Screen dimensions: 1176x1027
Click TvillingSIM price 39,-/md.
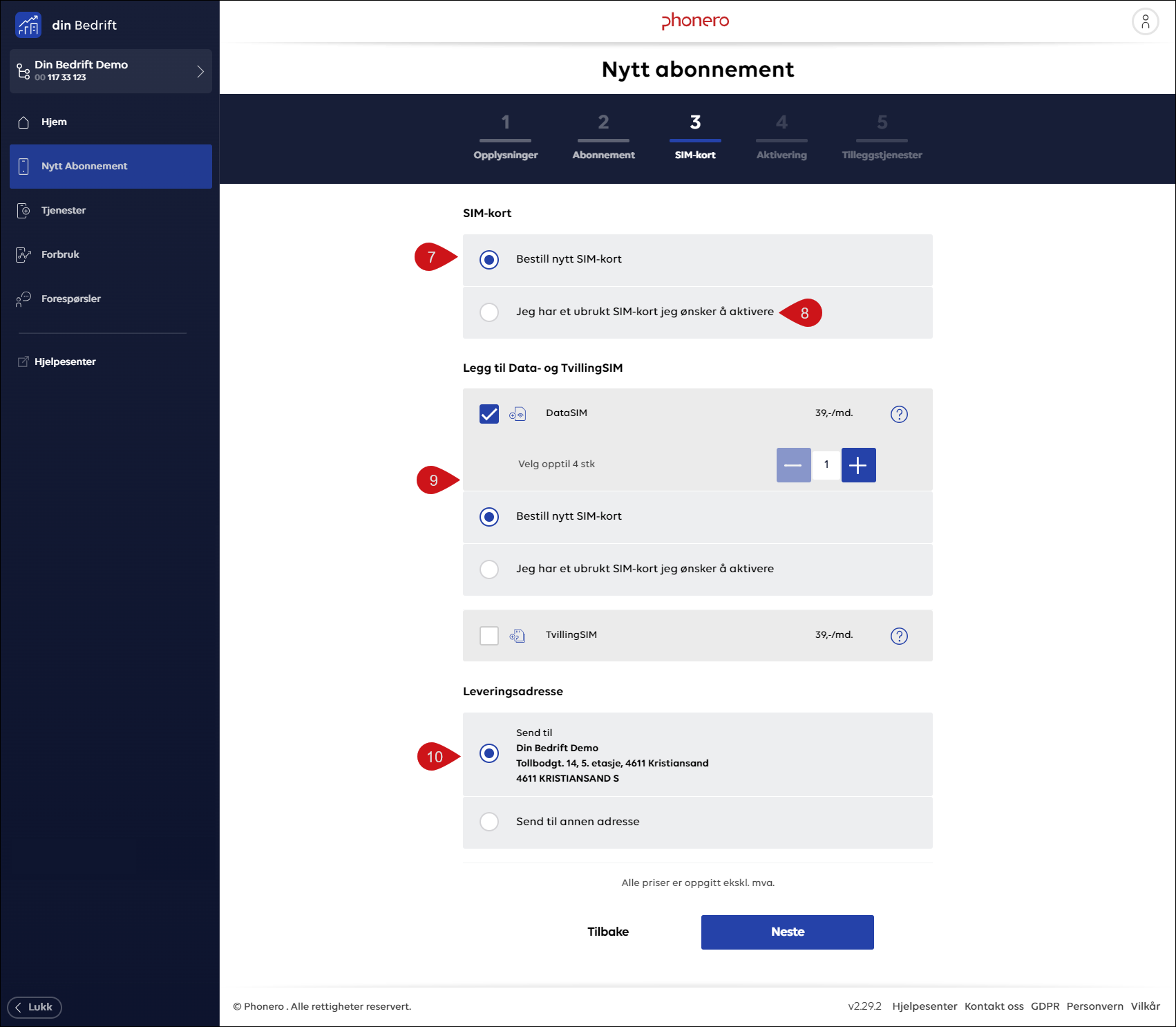[834, 635]
